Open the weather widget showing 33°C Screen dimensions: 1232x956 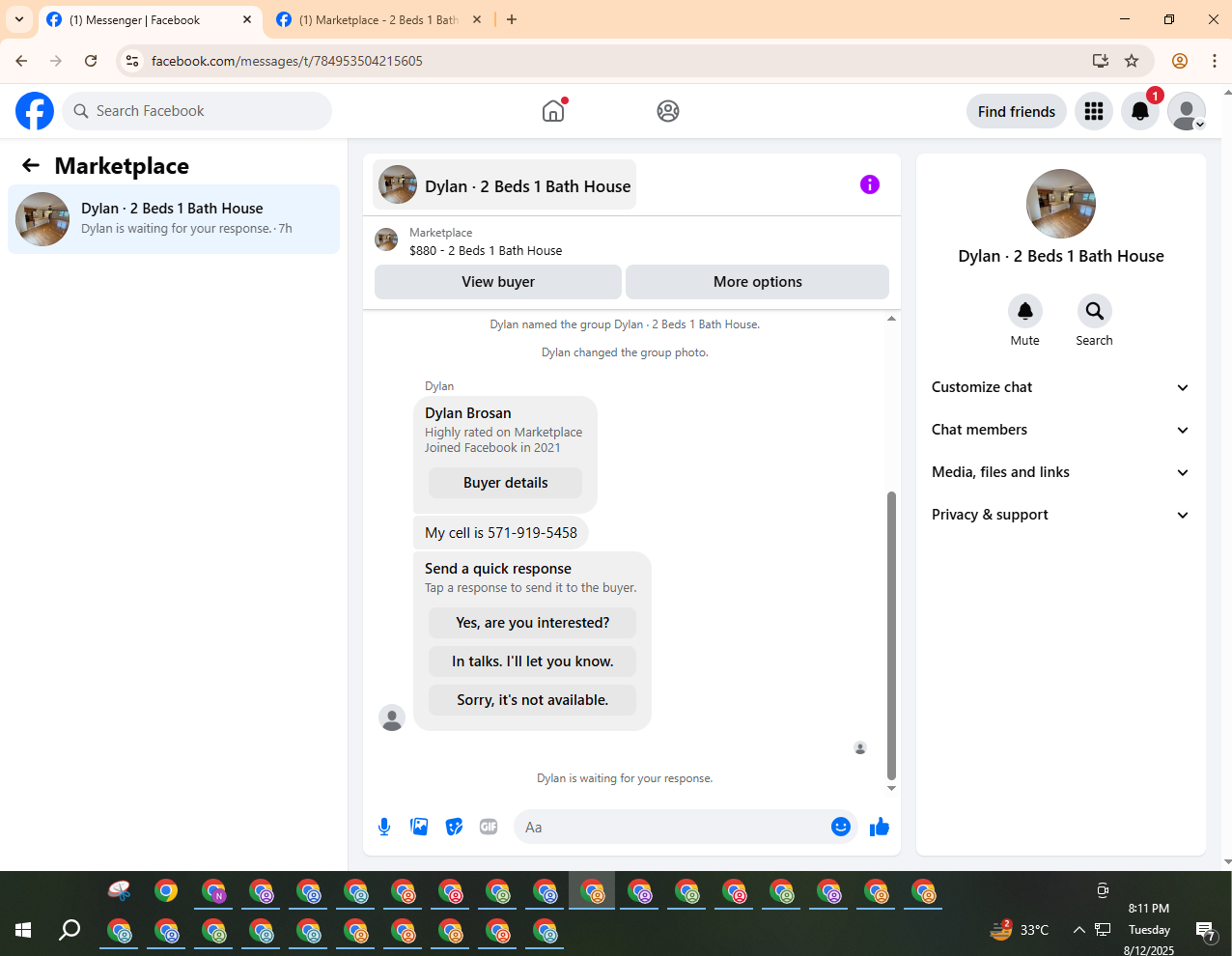point(1020,930)
